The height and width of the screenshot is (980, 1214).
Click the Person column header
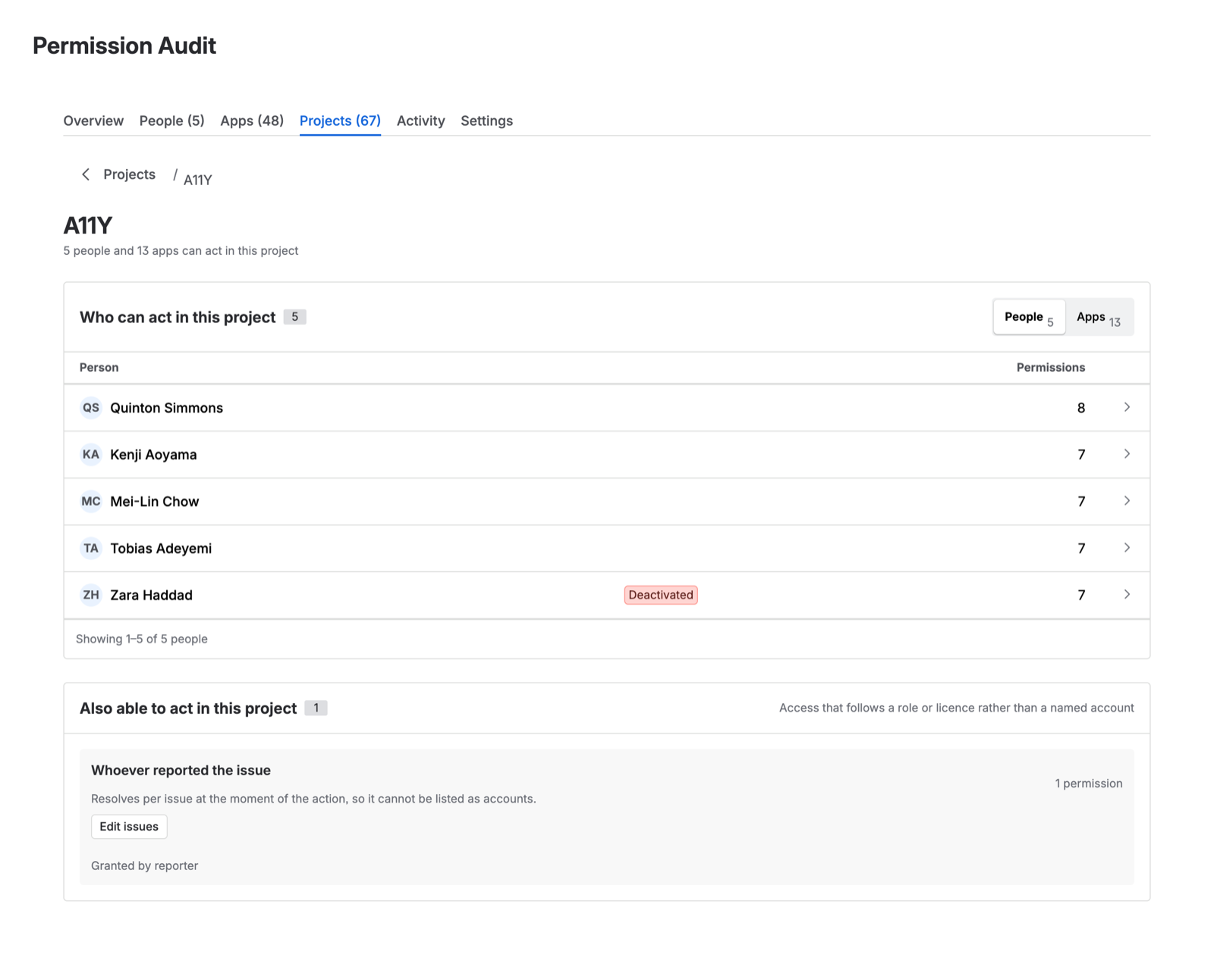(99, 367)
